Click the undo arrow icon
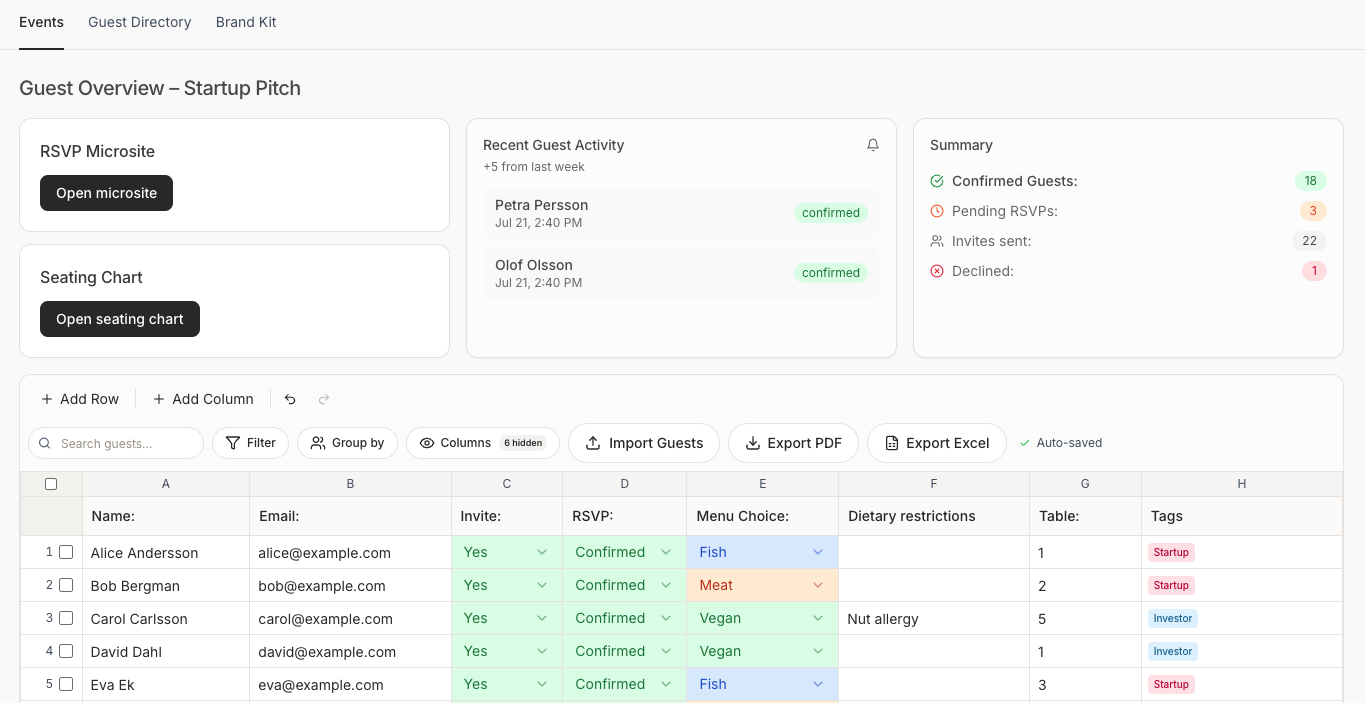This screenshot has width=1365, height=703. 290,399
